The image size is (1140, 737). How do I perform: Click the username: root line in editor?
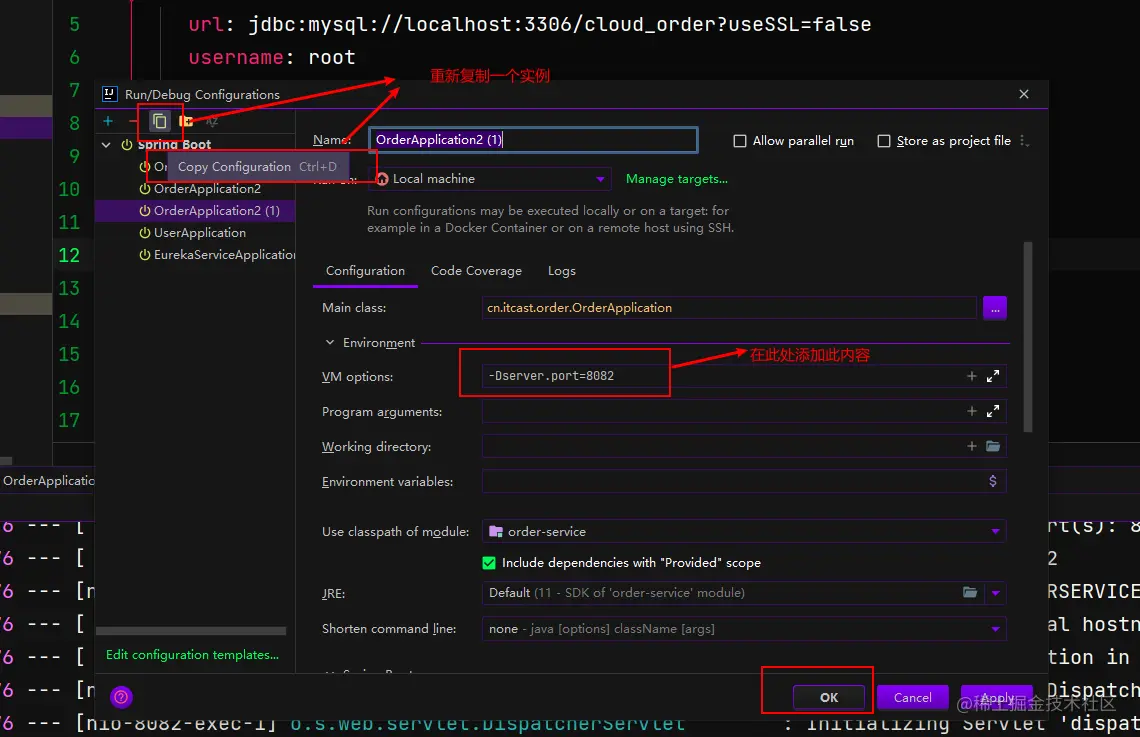[x=272, y=57]
